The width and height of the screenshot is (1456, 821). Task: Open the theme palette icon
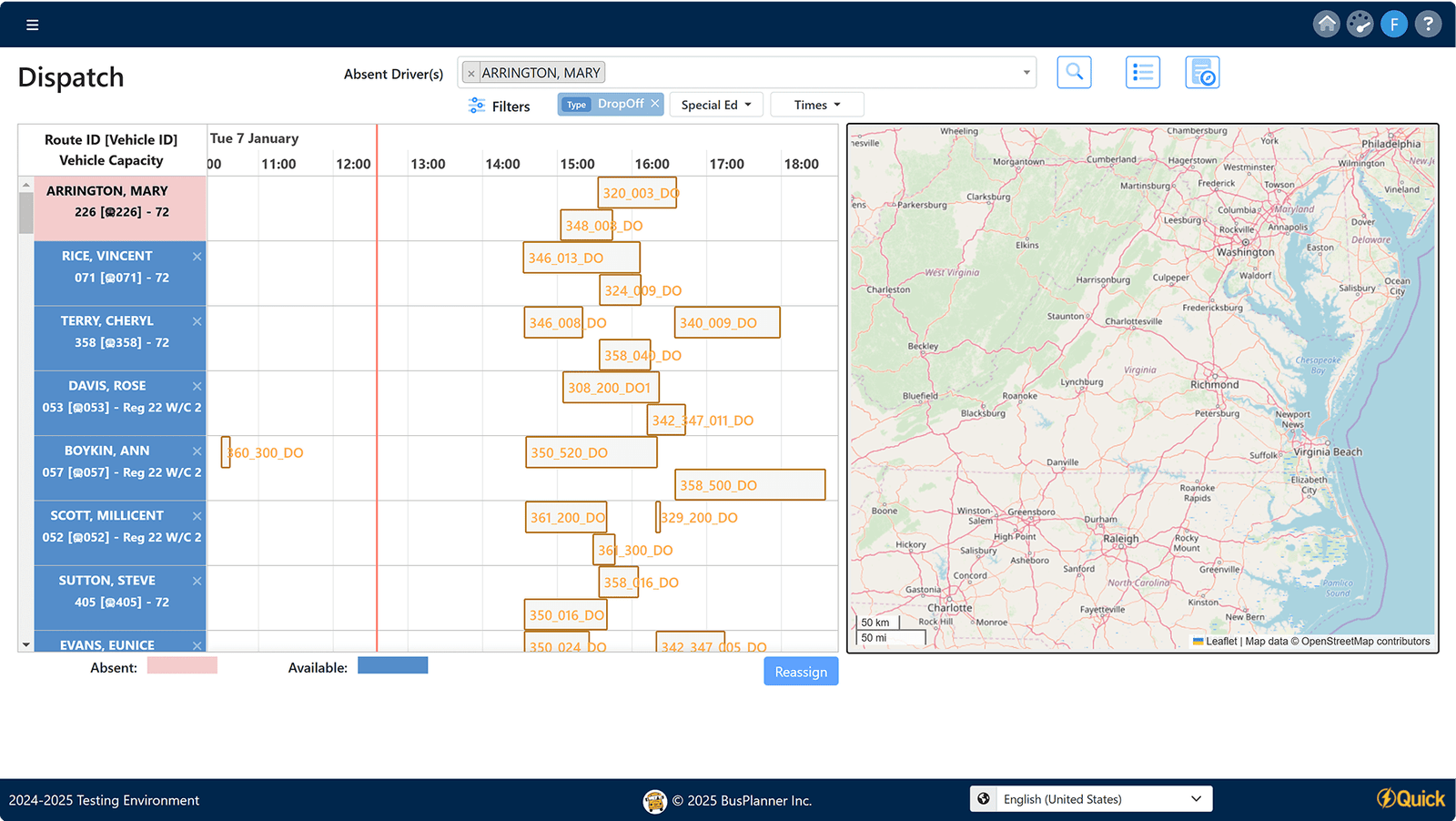point(1360,24)
